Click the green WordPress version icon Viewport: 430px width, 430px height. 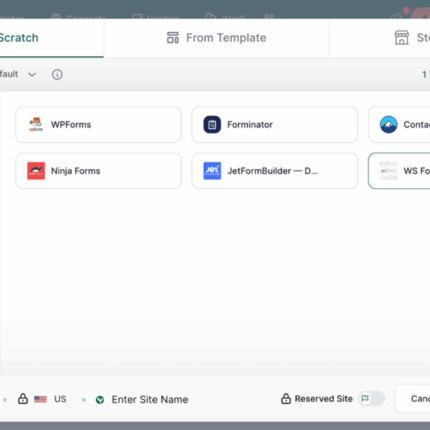click(100, 400)
